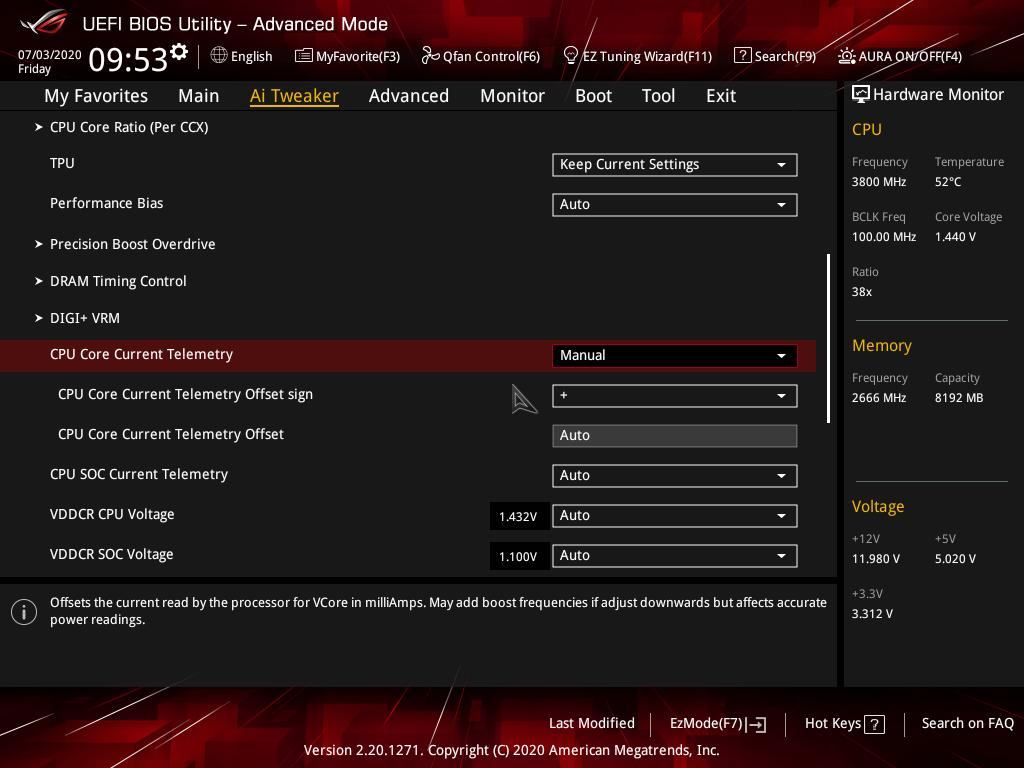The image size is (1024, 768).
Task: Click the info icon in help panel
Action: pyautogui.click(x=24, y=612)
